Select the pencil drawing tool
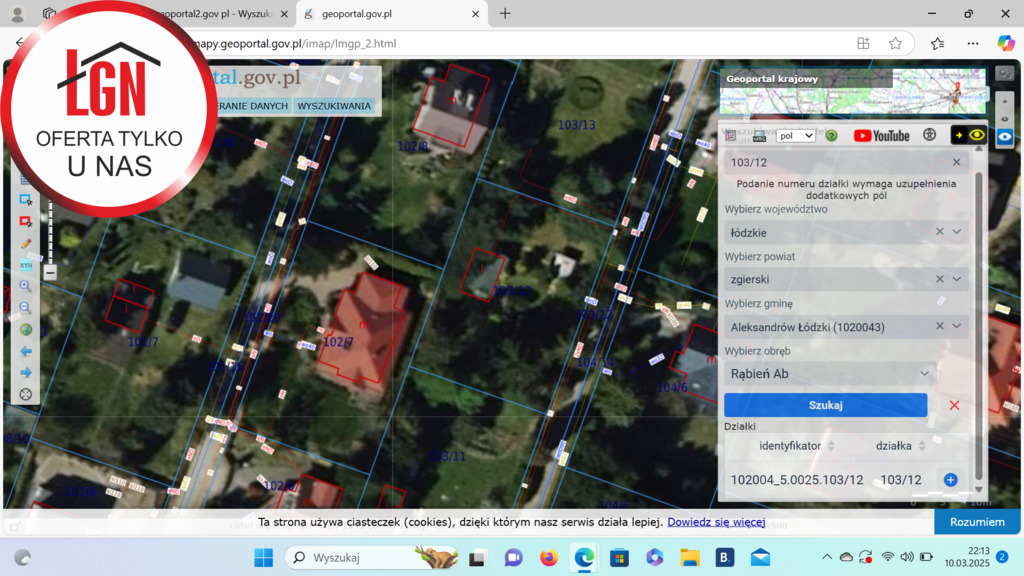The image size is (1024, 576). tap(26, 243)
